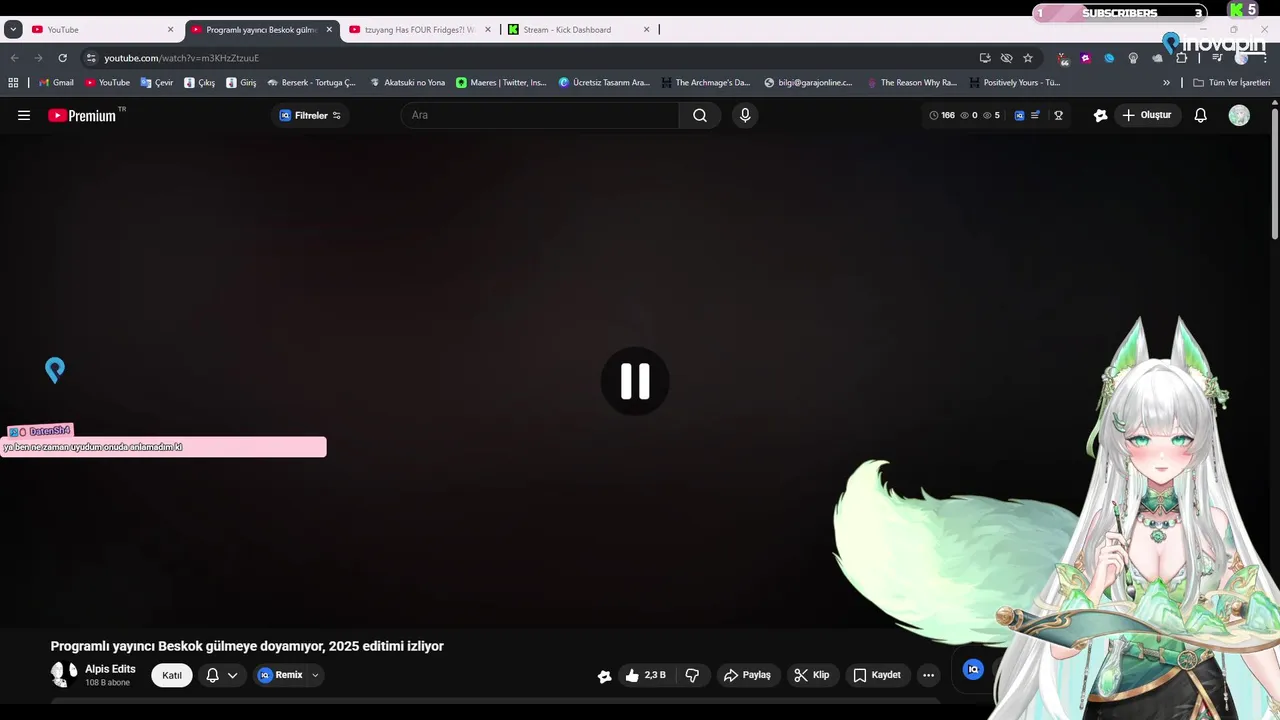Click the blue IQ icon in header
This screenshot has width=1280, height=720.
(x=1019, y=115)
